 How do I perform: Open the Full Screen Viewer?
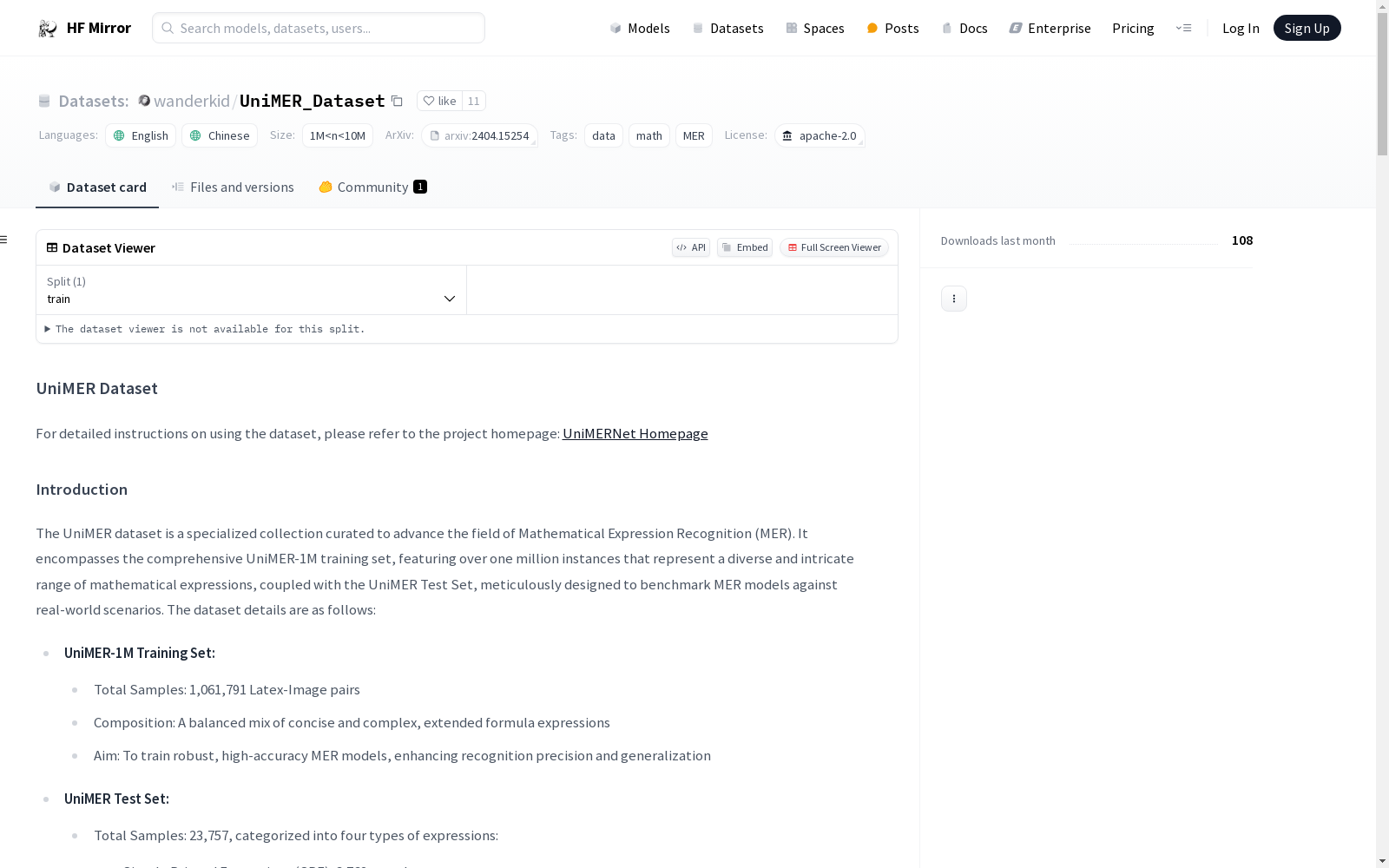[x=834, y=247]
